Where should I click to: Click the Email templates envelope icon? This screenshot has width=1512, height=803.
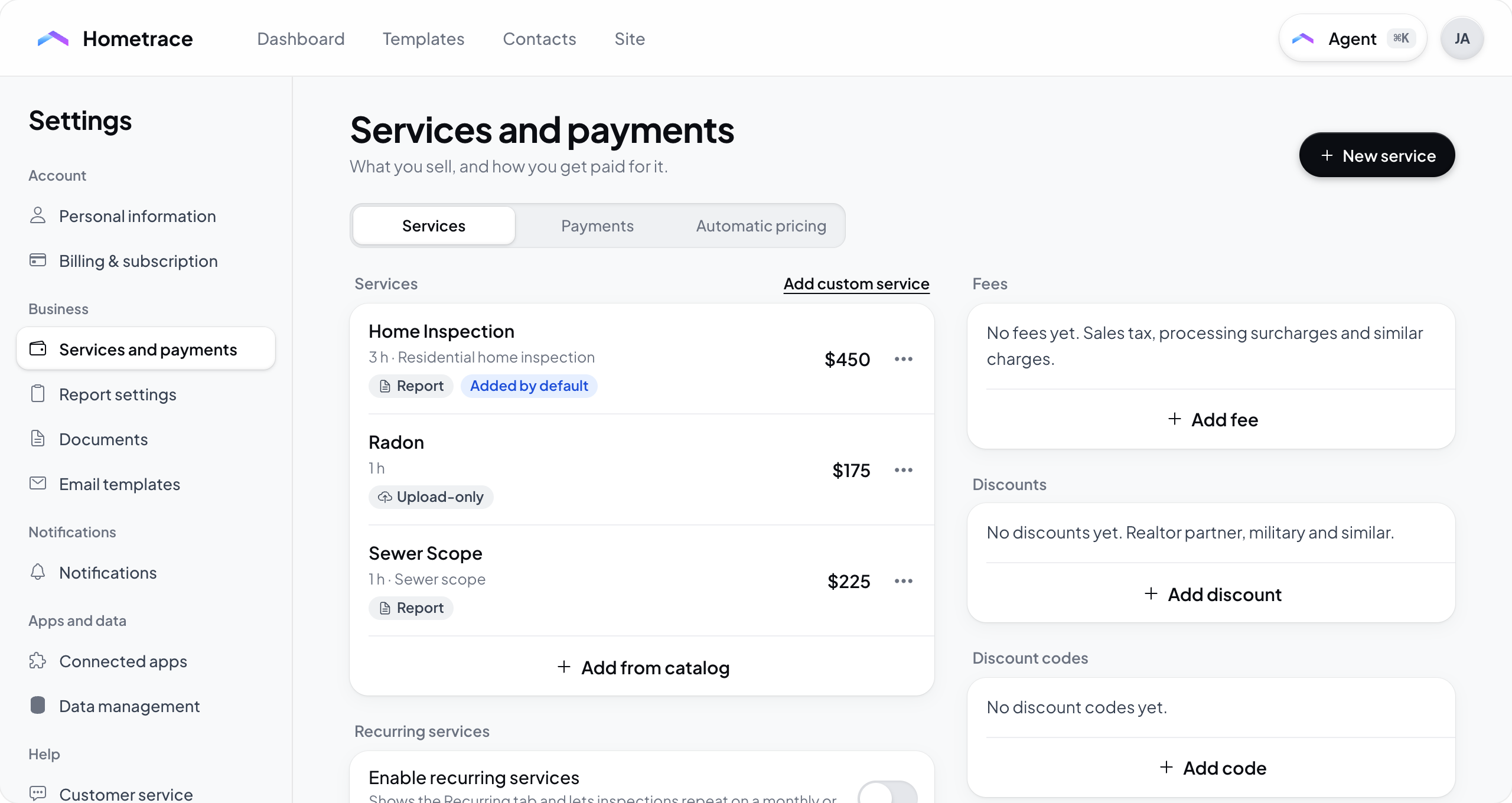coord(38,484)
